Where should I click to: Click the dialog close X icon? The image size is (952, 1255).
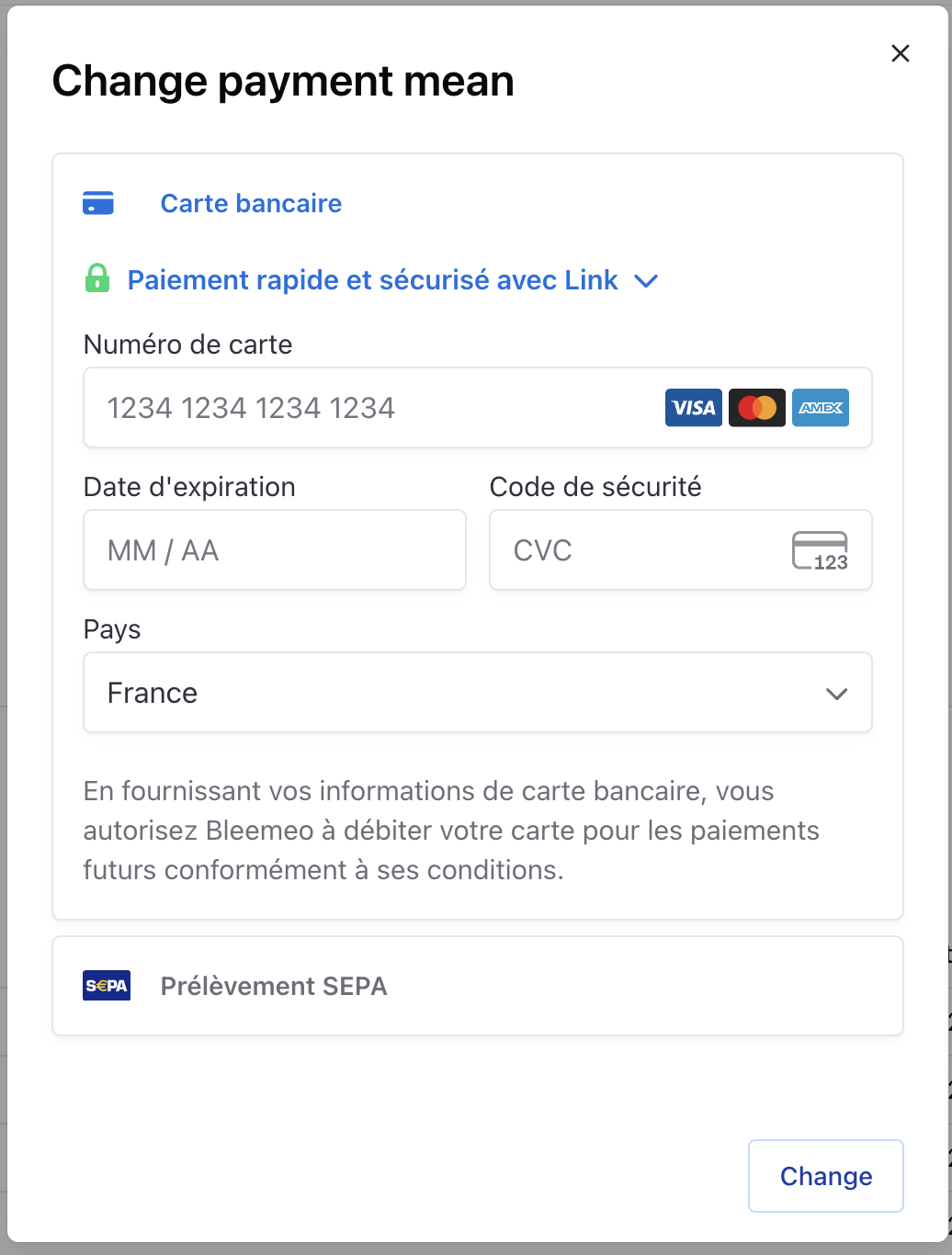coord(900,53)
